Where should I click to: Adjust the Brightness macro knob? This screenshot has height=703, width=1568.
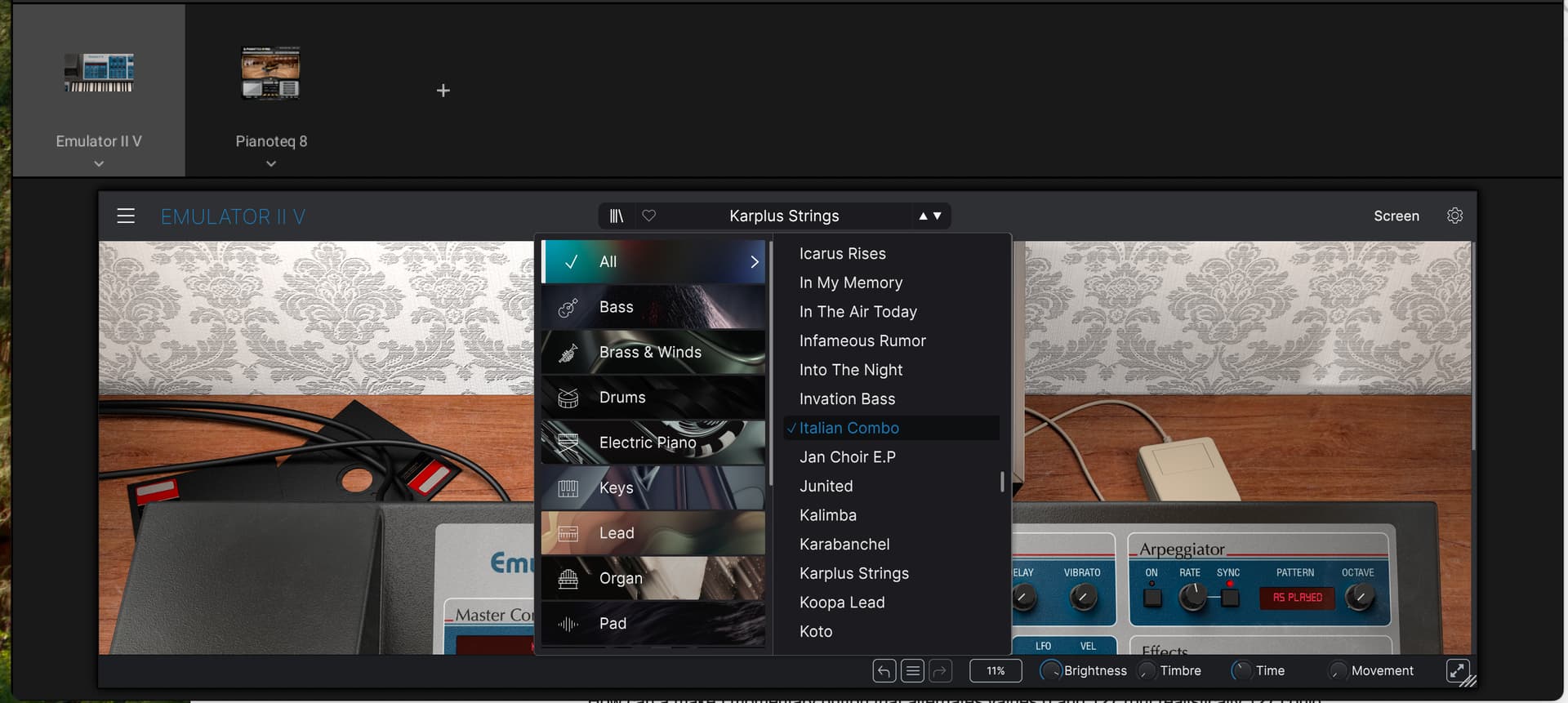tap(1050, 671)
